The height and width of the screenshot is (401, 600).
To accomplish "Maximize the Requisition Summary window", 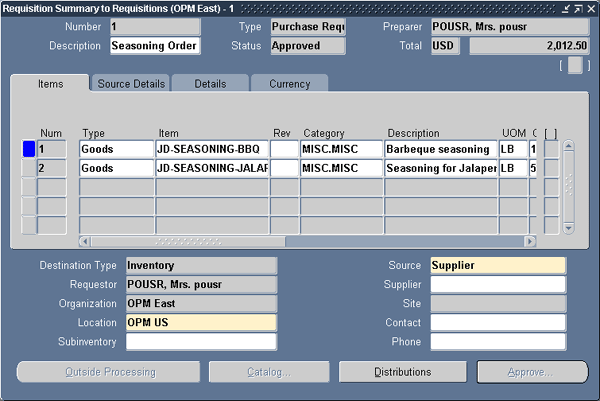I will pos(578,7).
